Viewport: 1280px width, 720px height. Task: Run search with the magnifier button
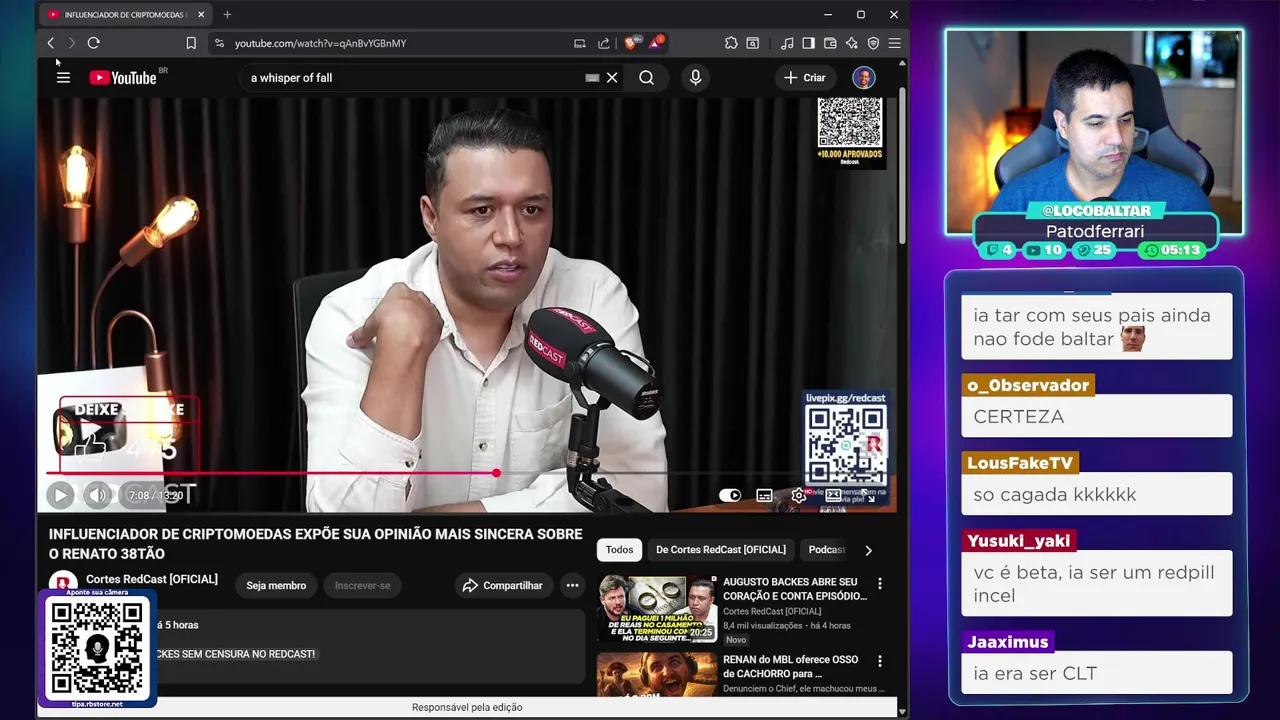[646, 78]
